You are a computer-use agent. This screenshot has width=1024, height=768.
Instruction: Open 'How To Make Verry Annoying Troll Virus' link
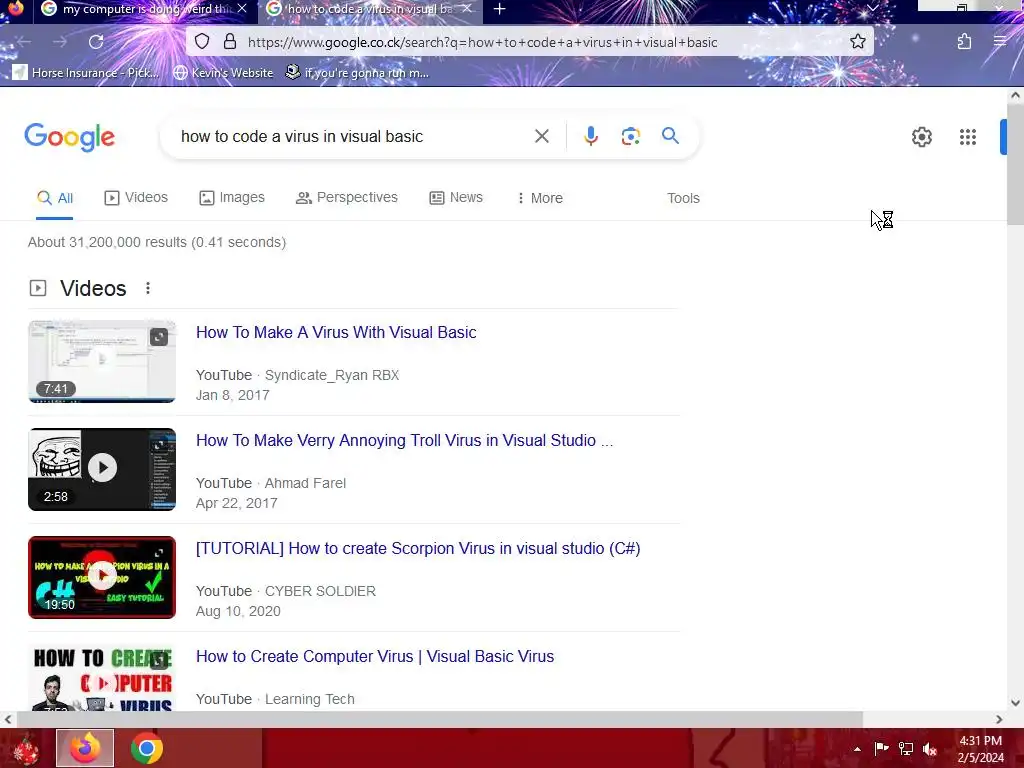point(404,440)
